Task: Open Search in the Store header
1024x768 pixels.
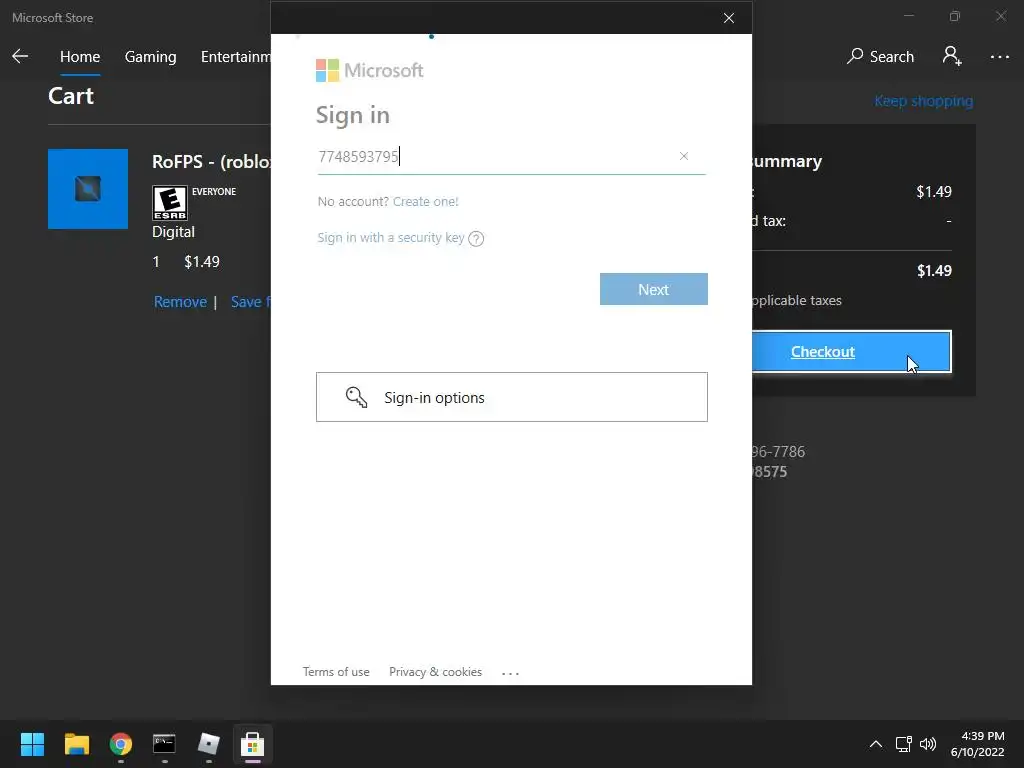Action: (880, 57)
